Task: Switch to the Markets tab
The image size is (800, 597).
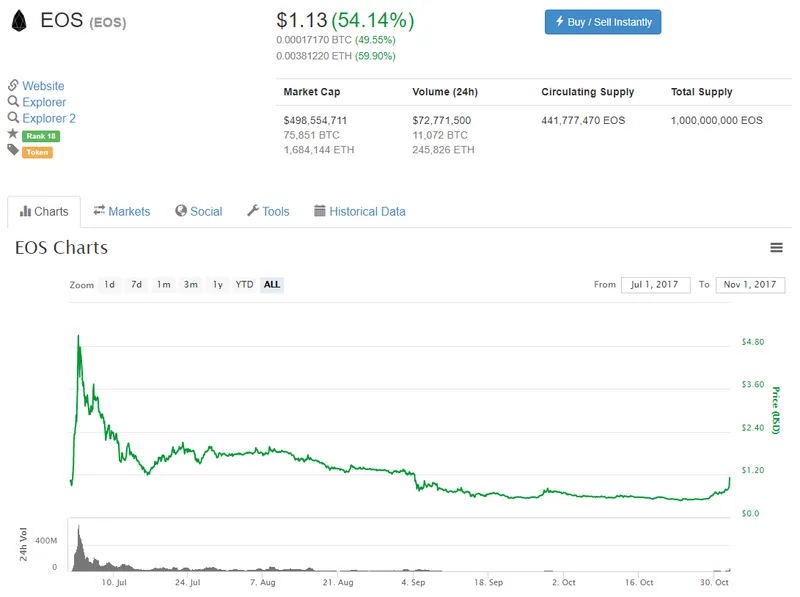Action: [122, 211]
